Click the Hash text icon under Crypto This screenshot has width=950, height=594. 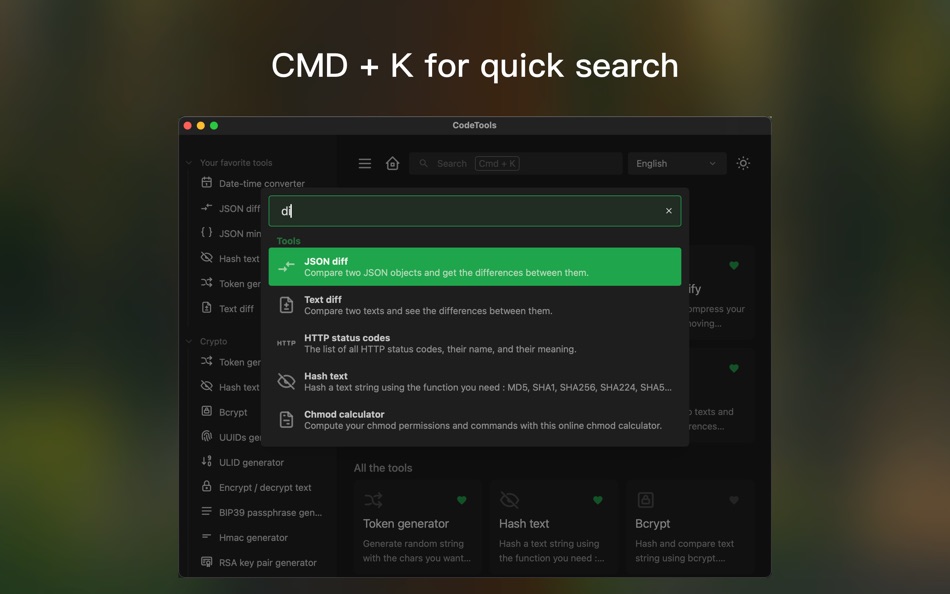pos(207,386)
